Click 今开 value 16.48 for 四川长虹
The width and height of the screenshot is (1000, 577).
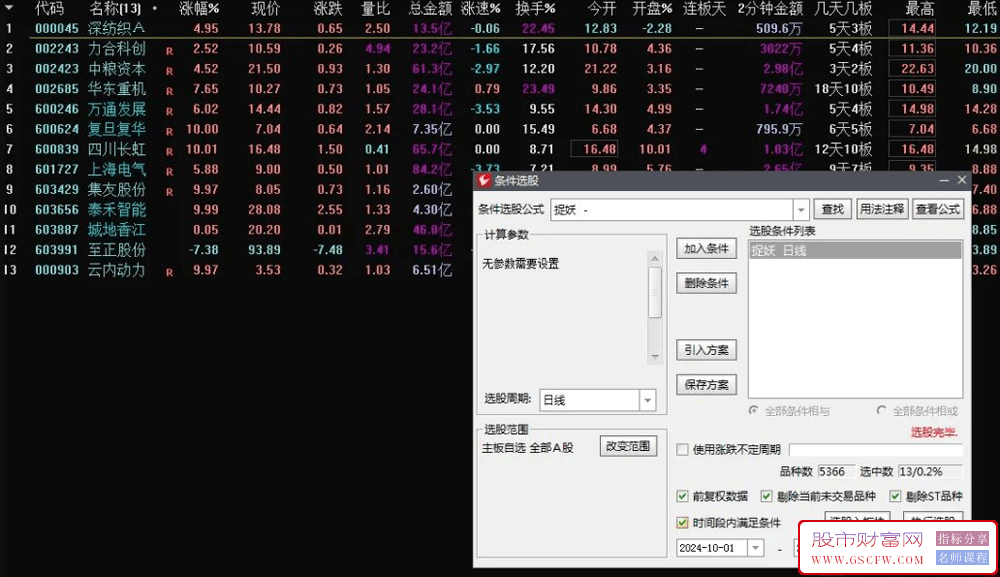click(x=594, y=149)
